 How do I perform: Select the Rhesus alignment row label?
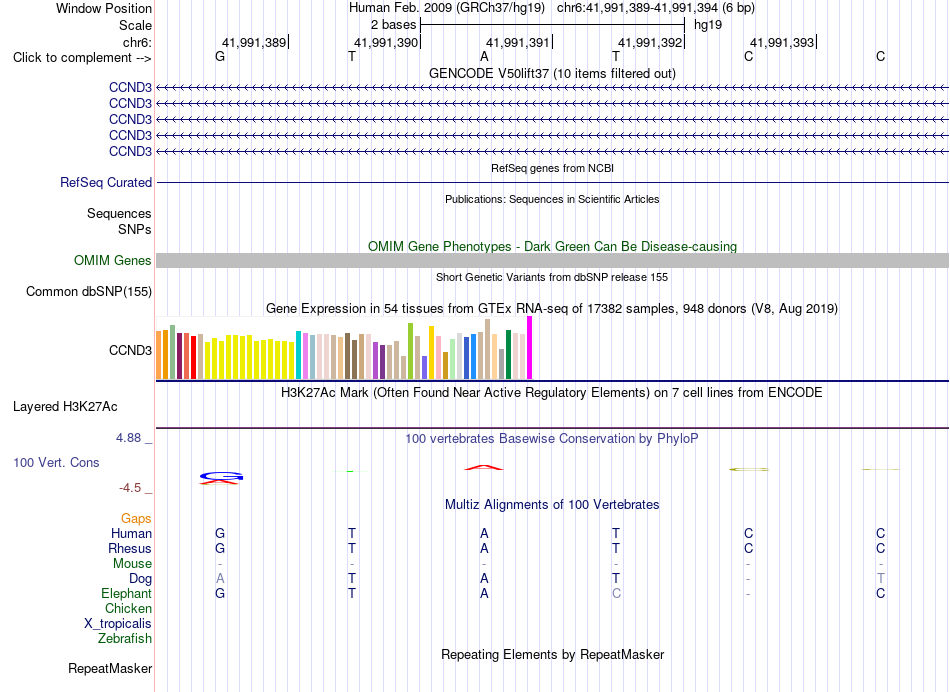pyautogui.click(x=130, y=548)
